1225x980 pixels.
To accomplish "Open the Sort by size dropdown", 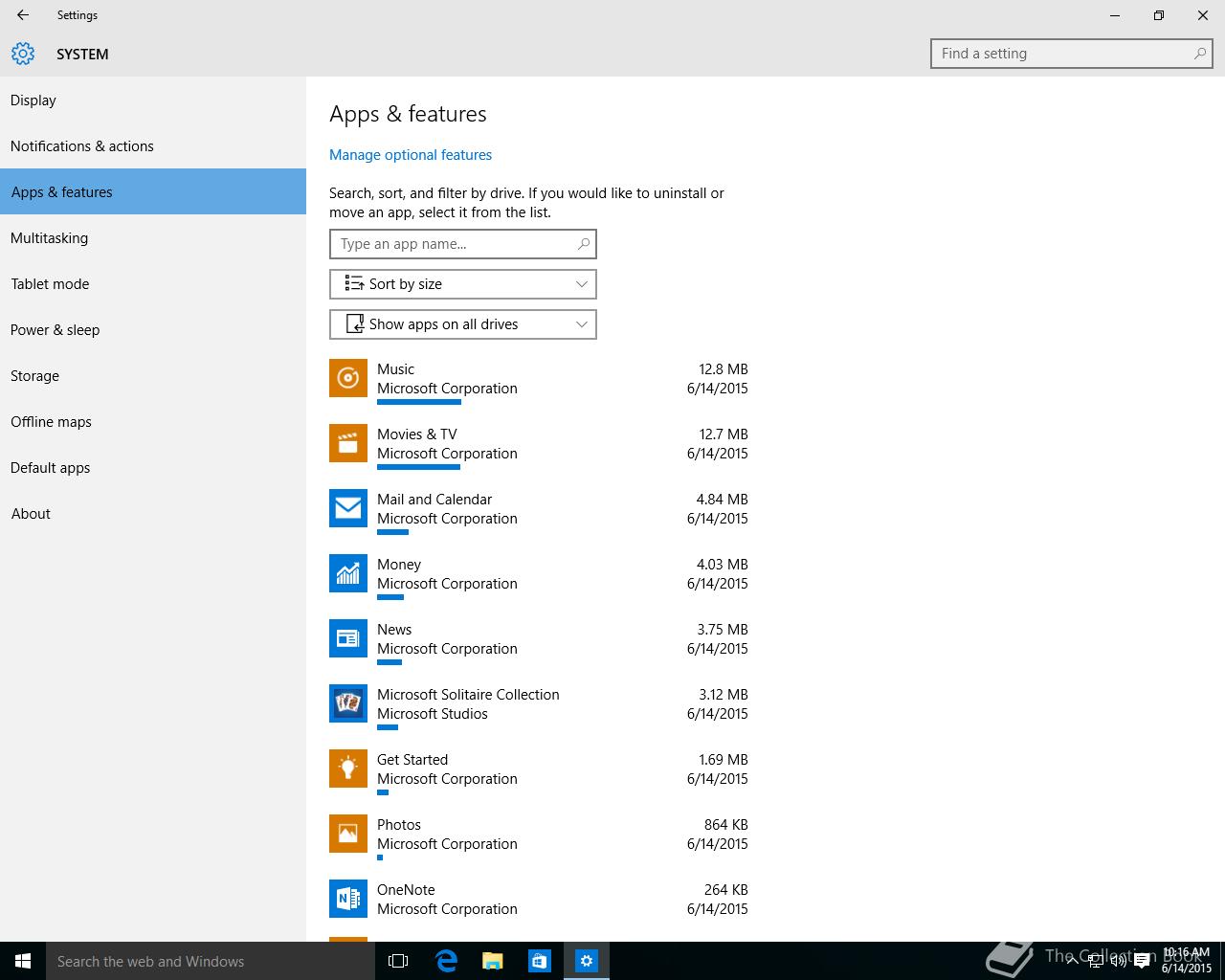I will click(x=463, y=284).
